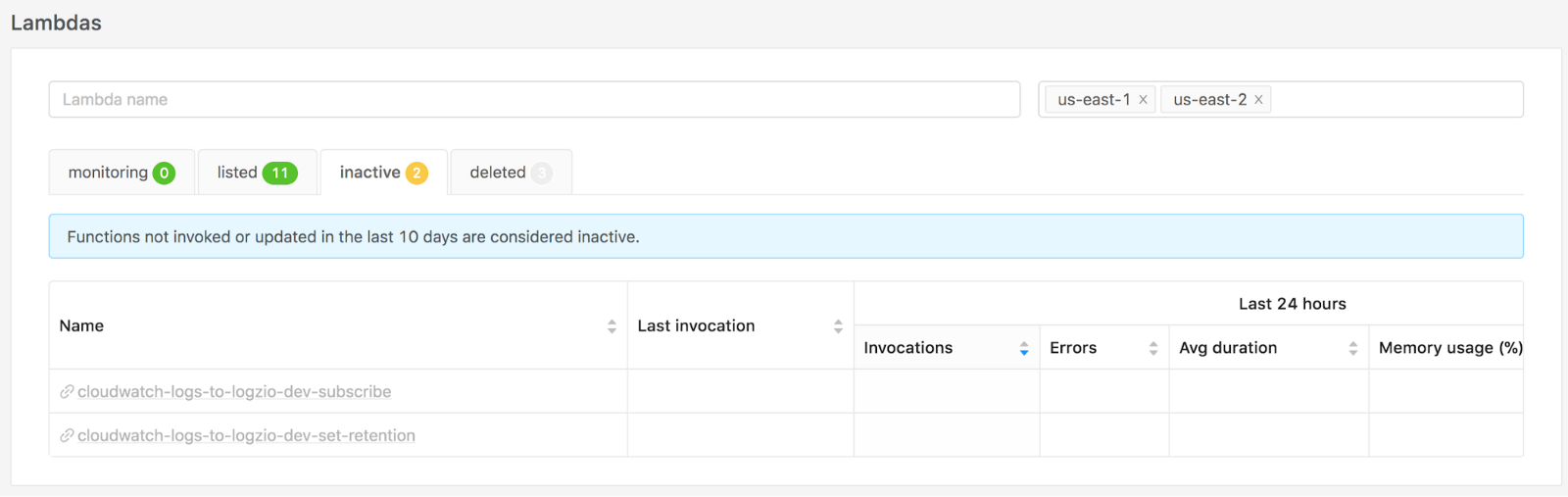Image resolution: width=1568 pixels, height=497 pixels.
Task: Remove the us-east-1 region tag
Action: pos(1143,100)
